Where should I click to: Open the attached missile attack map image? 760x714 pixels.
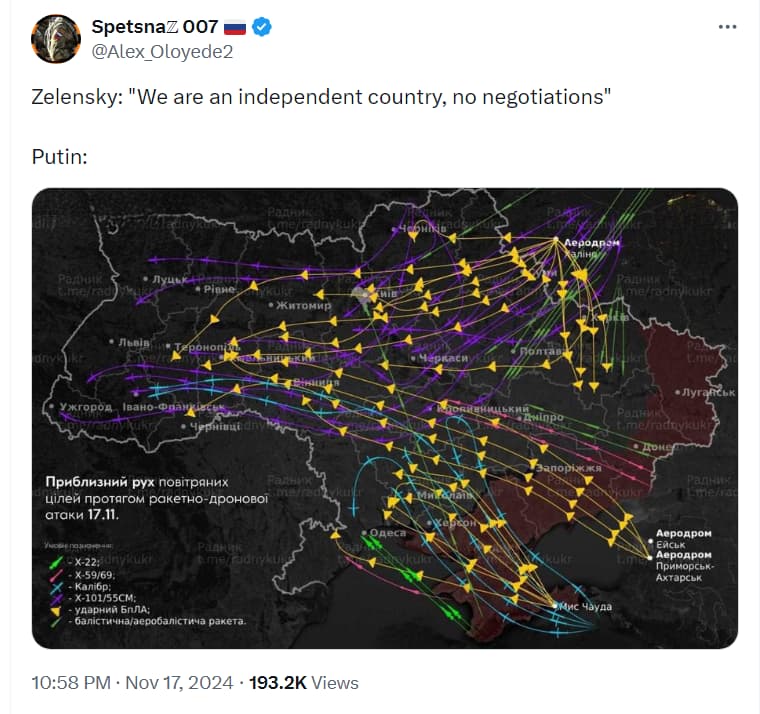click(x=385, y=418)
